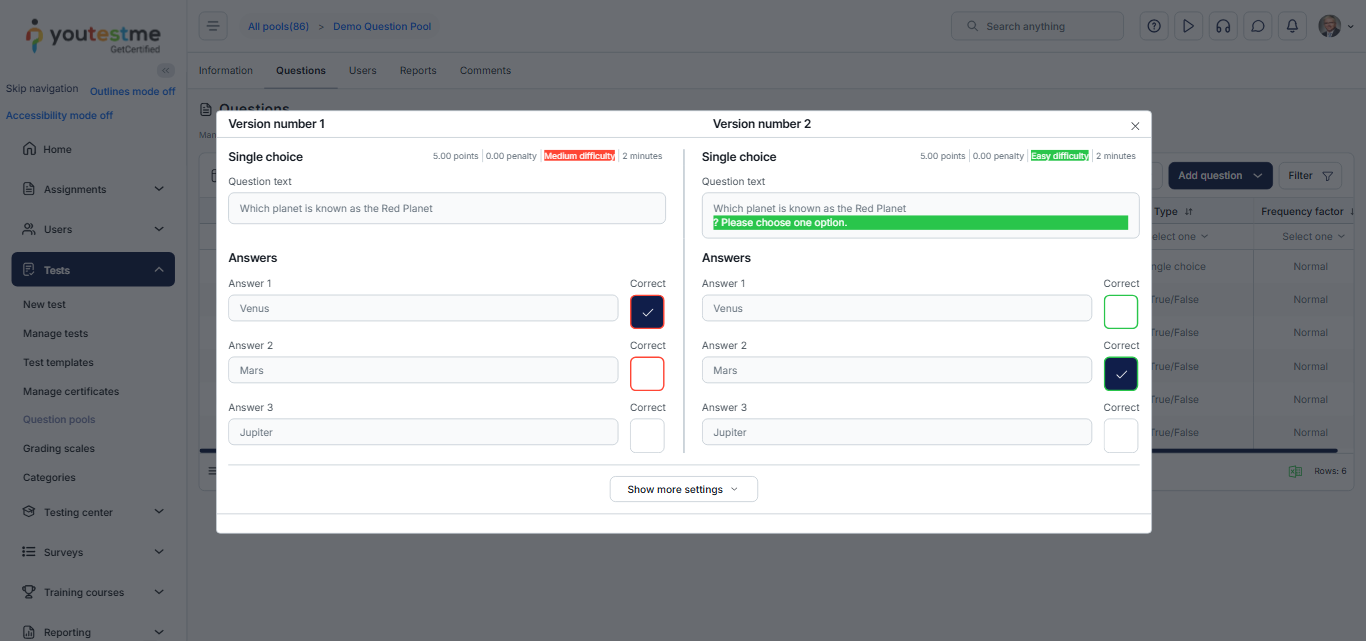Click the Easy difficulty label
1366x641 pixels.
[1060, 156]
